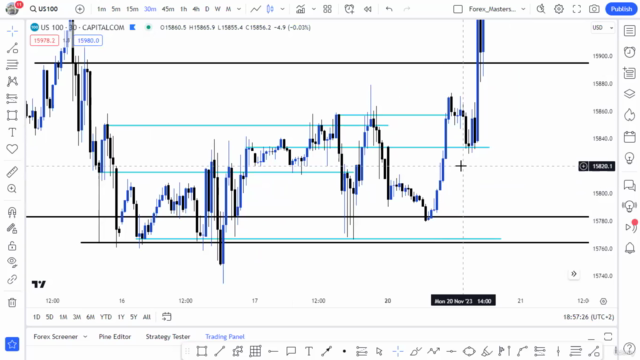Select the 4h timeframe
The height and width of the screenshot is (360, 640).
pos(196,9)
